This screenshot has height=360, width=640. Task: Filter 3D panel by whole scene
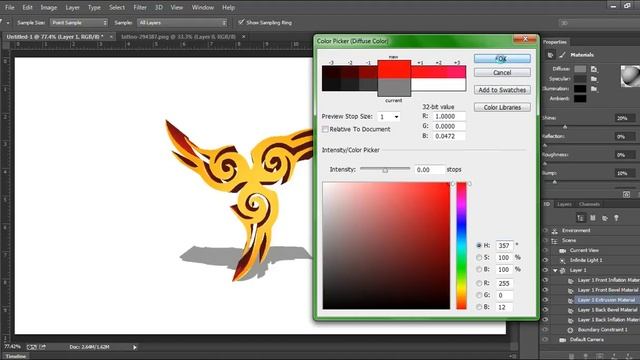pos(580,218)
